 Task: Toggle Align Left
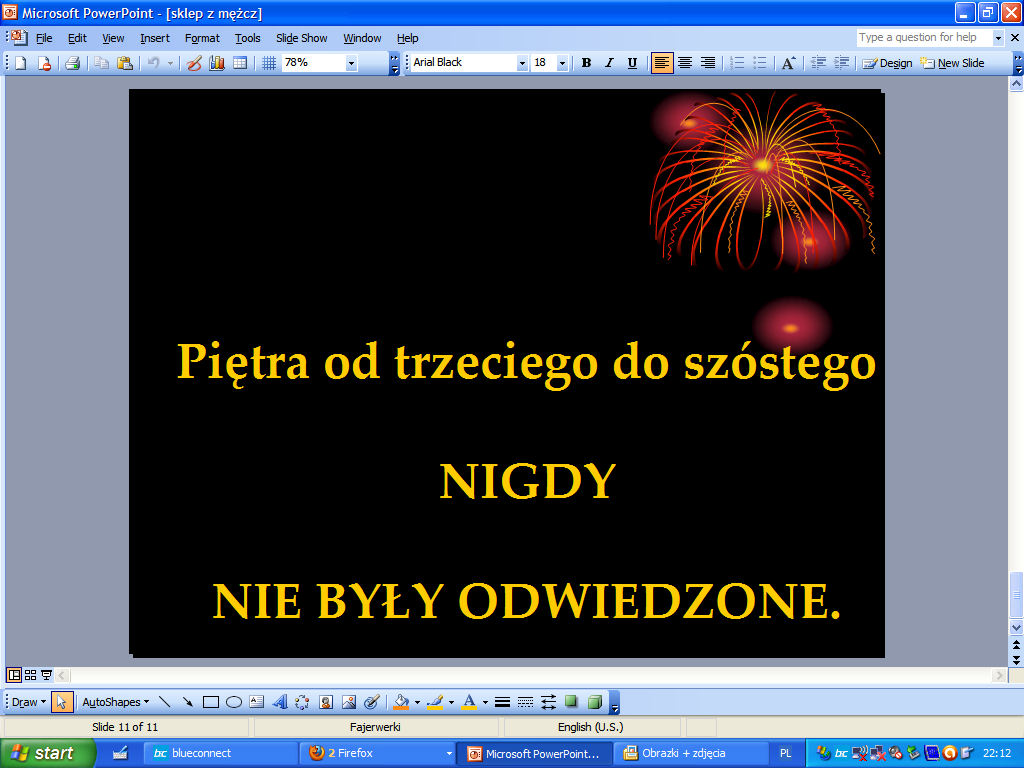pyautogui.click(x=662, y=63)
